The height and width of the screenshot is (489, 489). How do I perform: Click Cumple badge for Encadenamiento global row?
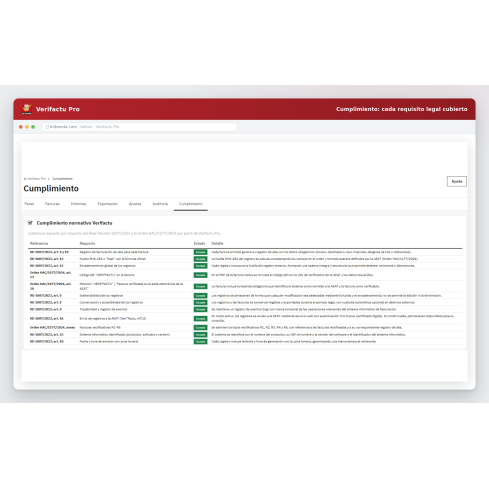[200, 266]
